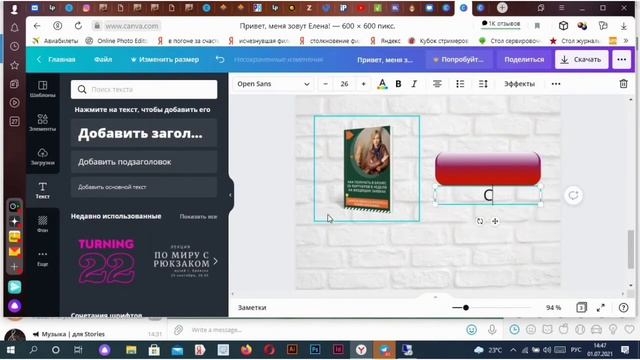Click the move handle under text box
Viewport: 640px width, 360px height.
tap(495, 221)
